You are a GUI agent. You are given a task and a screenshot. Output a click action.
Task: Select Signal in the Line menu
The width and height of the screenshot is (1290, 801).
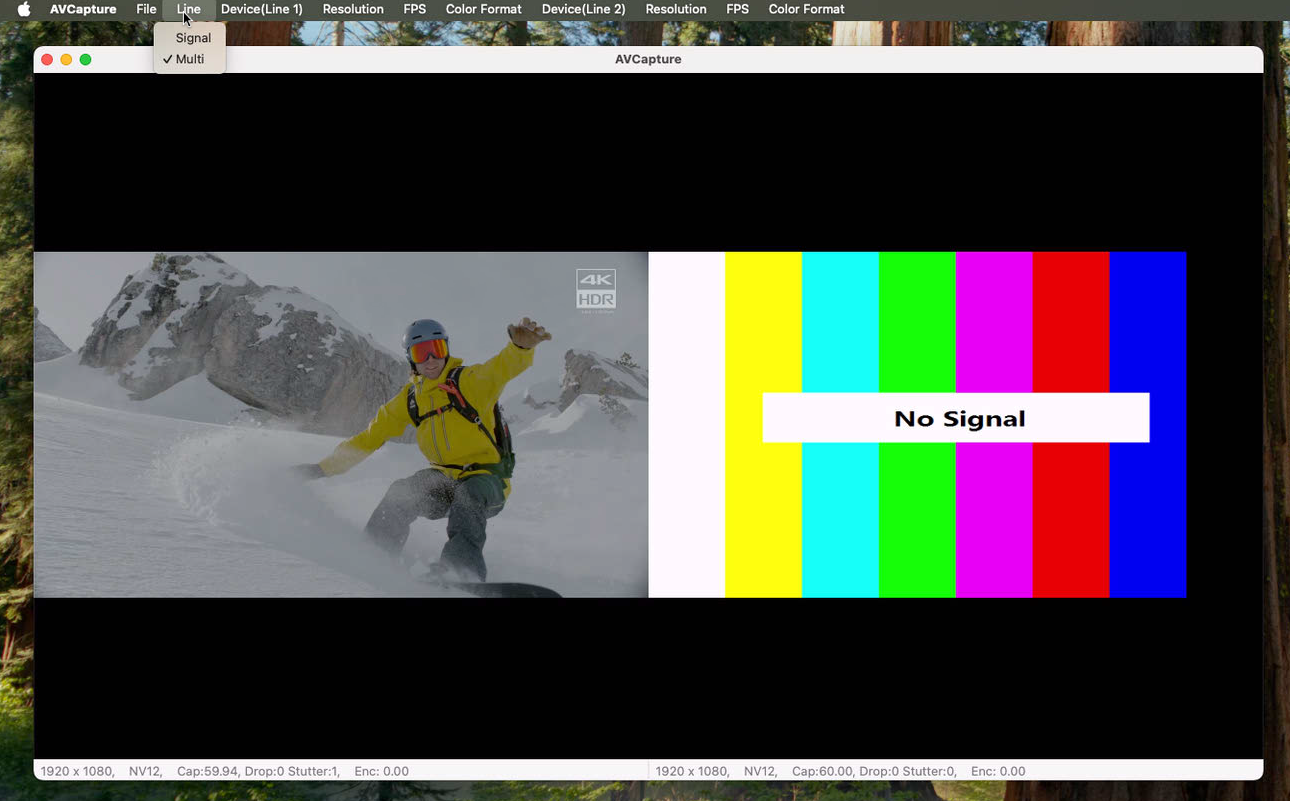(x=193, y=38)
